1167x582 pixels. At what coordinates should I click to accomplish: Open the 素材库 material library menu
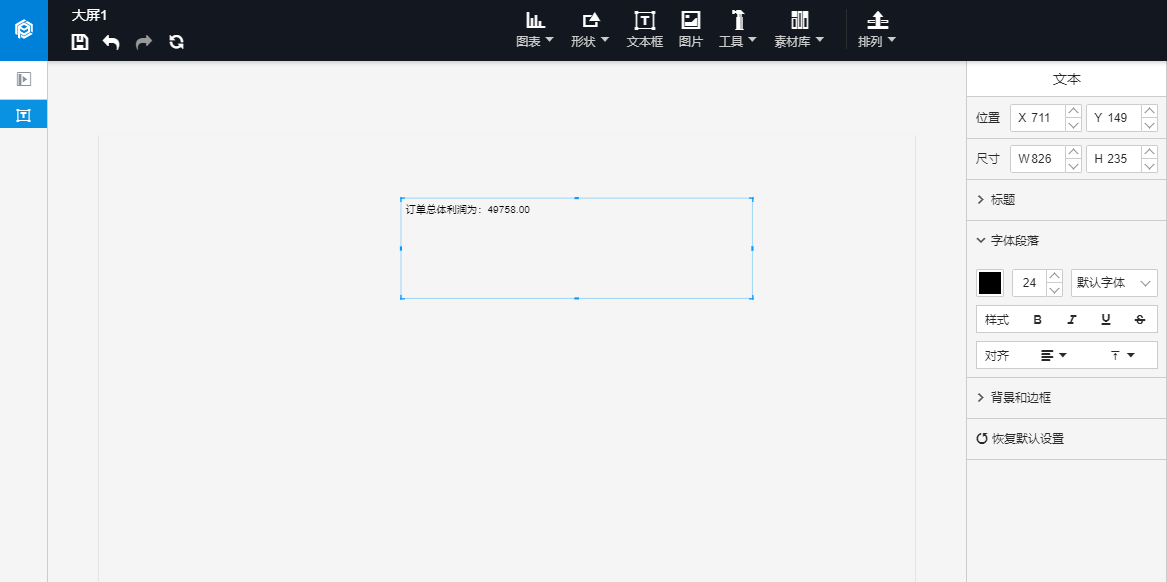799,30
